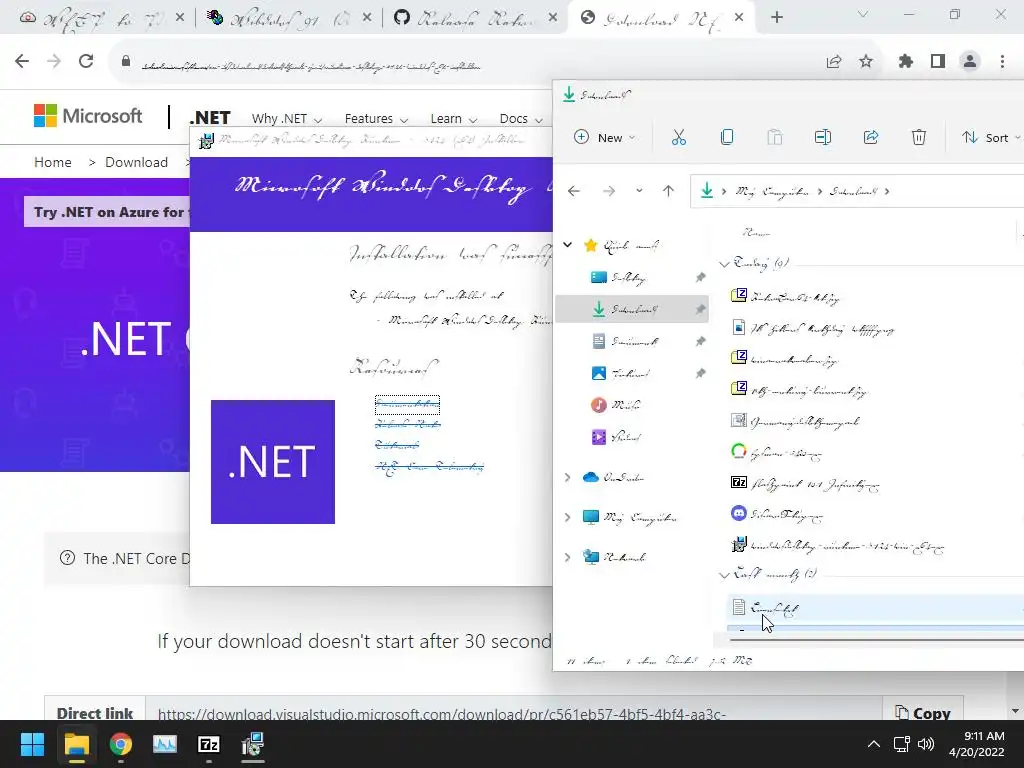Open recent locations dropdown in File Explorer

[x=639, y=191]
